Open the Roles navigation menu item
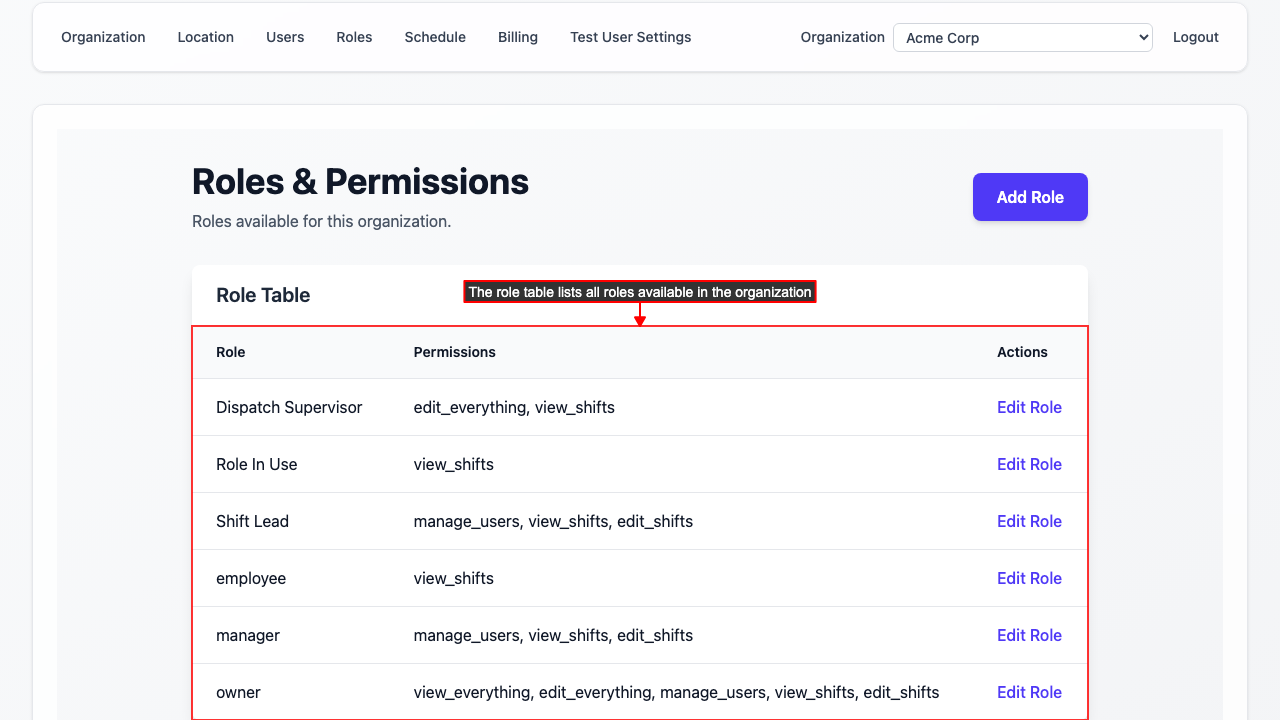1280x720 pixels. click(x=354, y=37)
